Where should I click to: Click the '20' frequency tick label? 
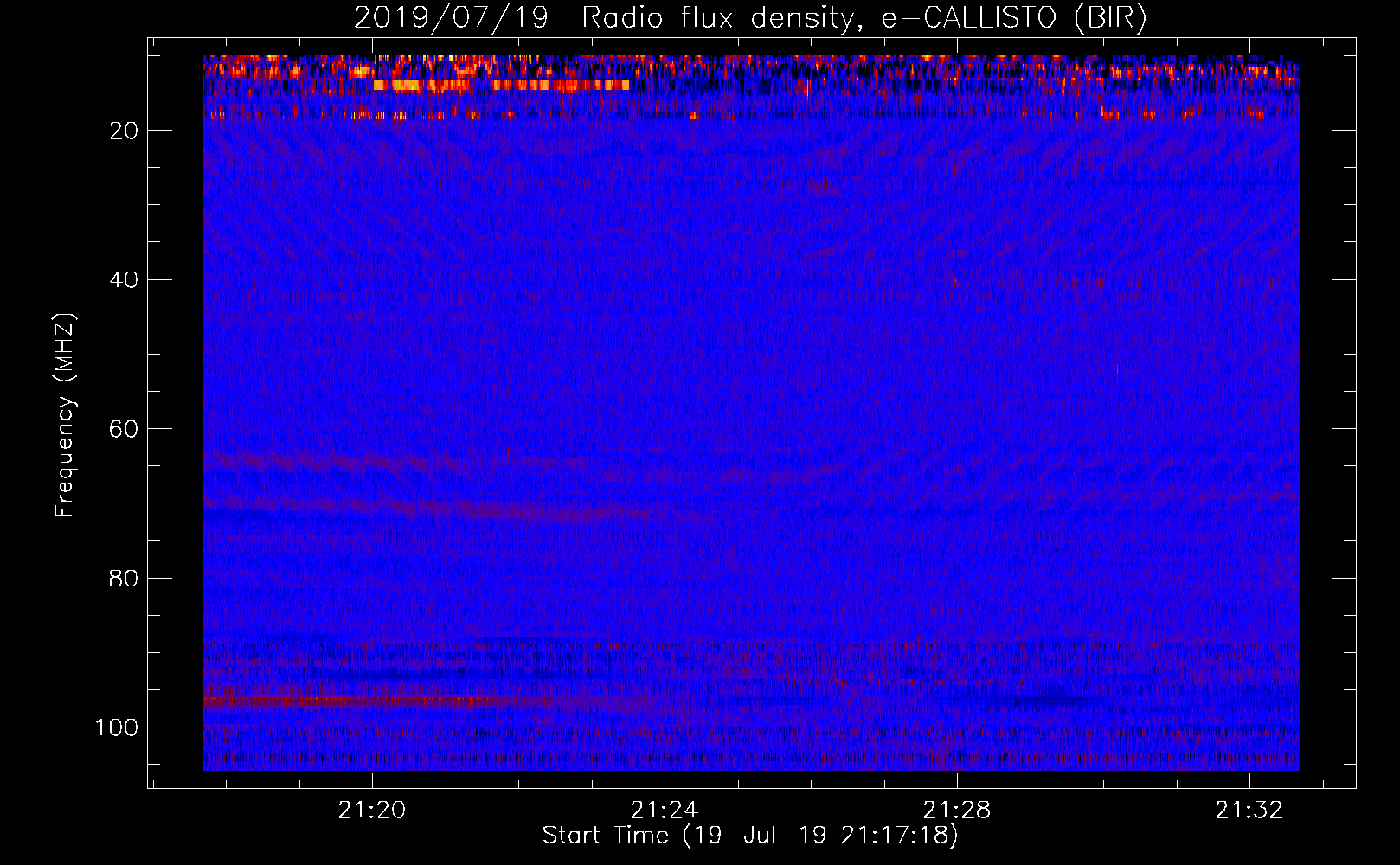click(124, 131)
